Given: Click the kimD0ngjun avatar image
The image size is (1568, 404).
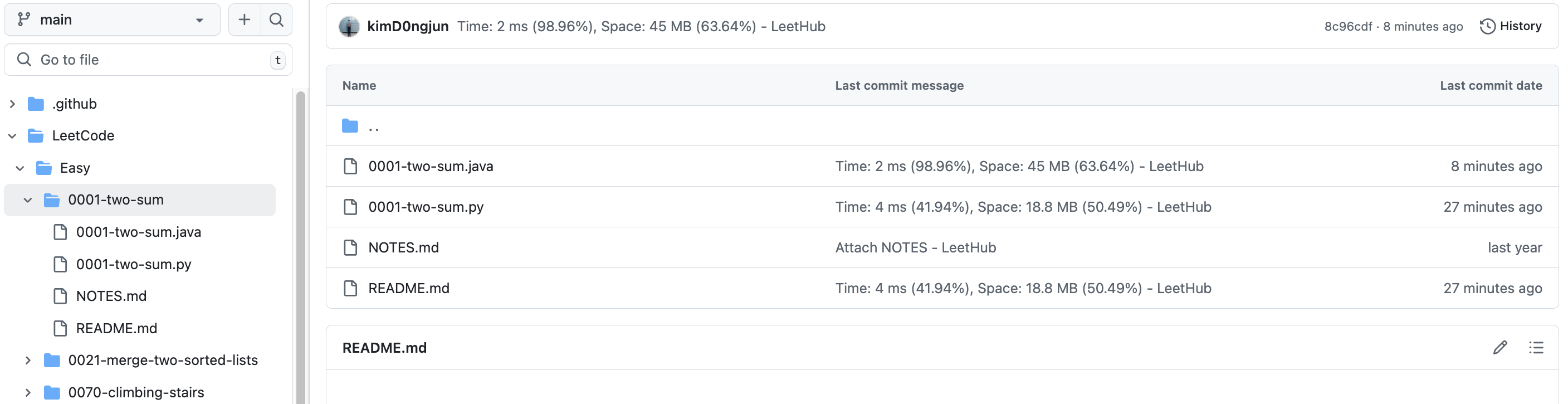Looking at the screenshot, I should pyautogui.click(x=349, y=26).
